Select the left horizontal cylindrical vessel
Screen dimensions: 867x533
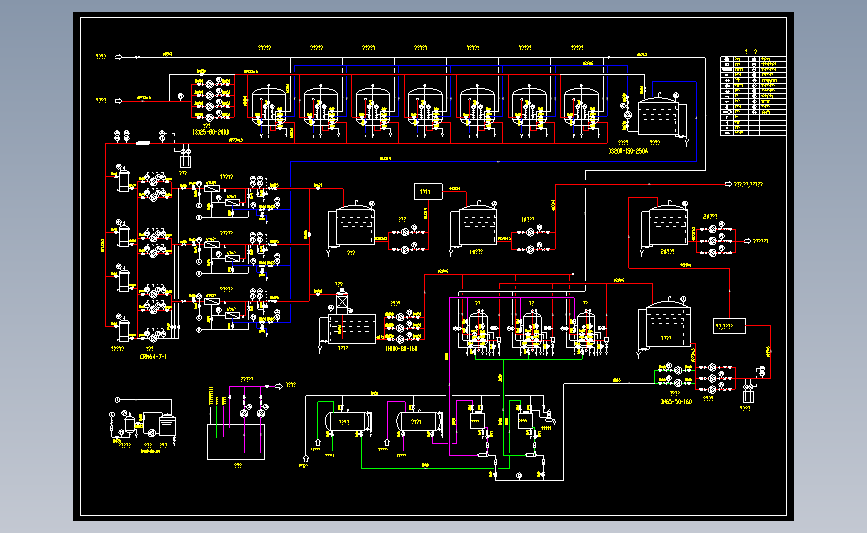tap(348, 422)
